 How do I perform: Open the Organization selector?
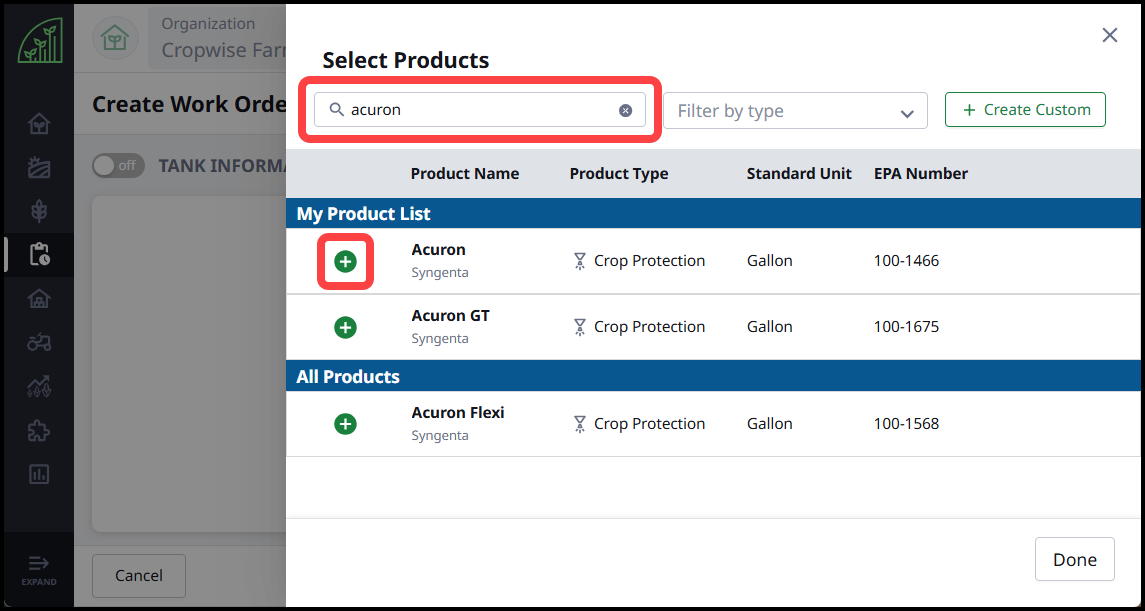(x=218, y=38)
